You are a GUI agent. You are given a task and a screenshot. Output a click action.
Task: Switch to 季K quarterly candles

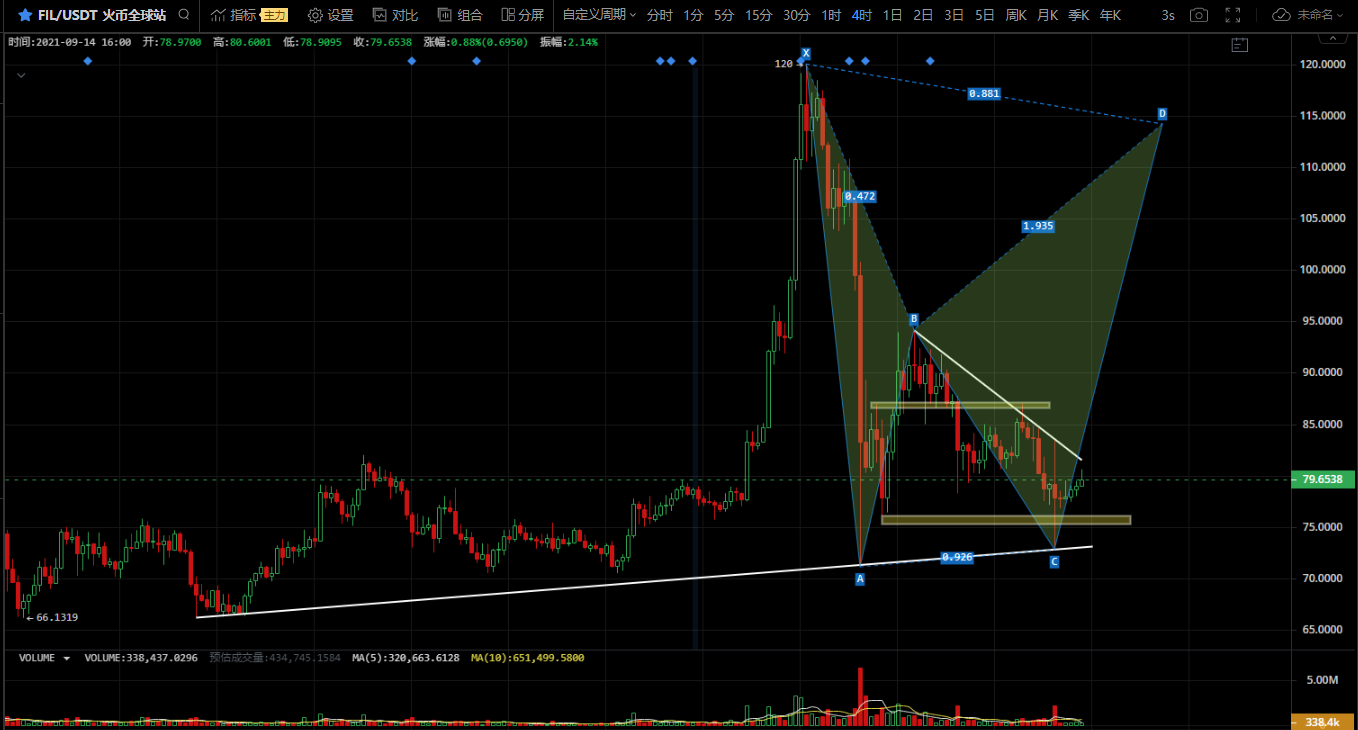(x=1078, y=15)
